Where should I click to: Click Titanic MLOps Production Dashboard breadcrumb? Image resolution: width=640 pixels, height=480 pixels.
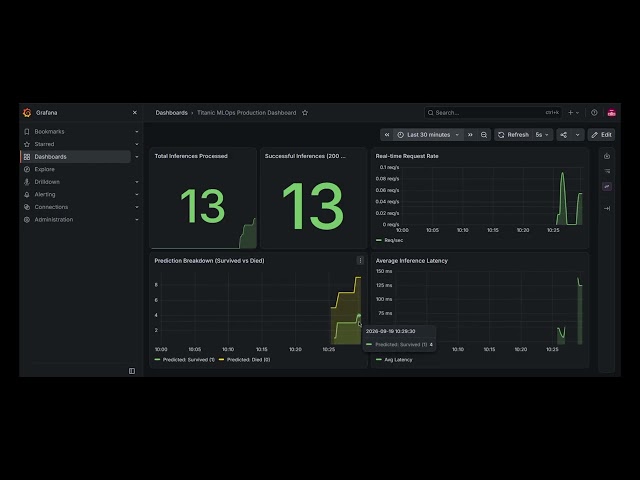tap(247, 113)
